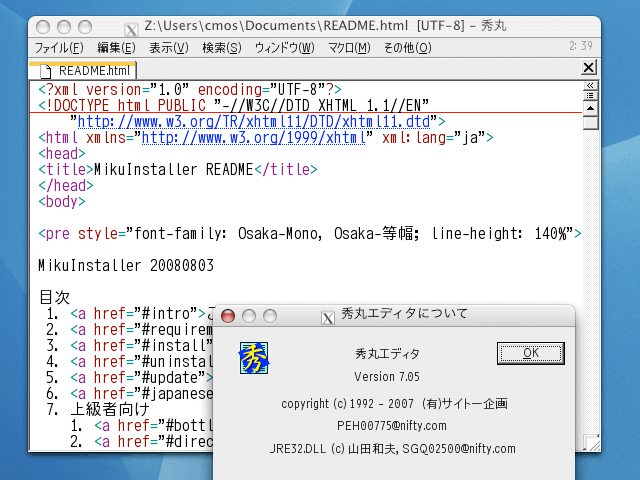The image size is (640, 480).
Task: Open the xhtml11.dtd hyperlink
Action: click(x=253, y=121)
